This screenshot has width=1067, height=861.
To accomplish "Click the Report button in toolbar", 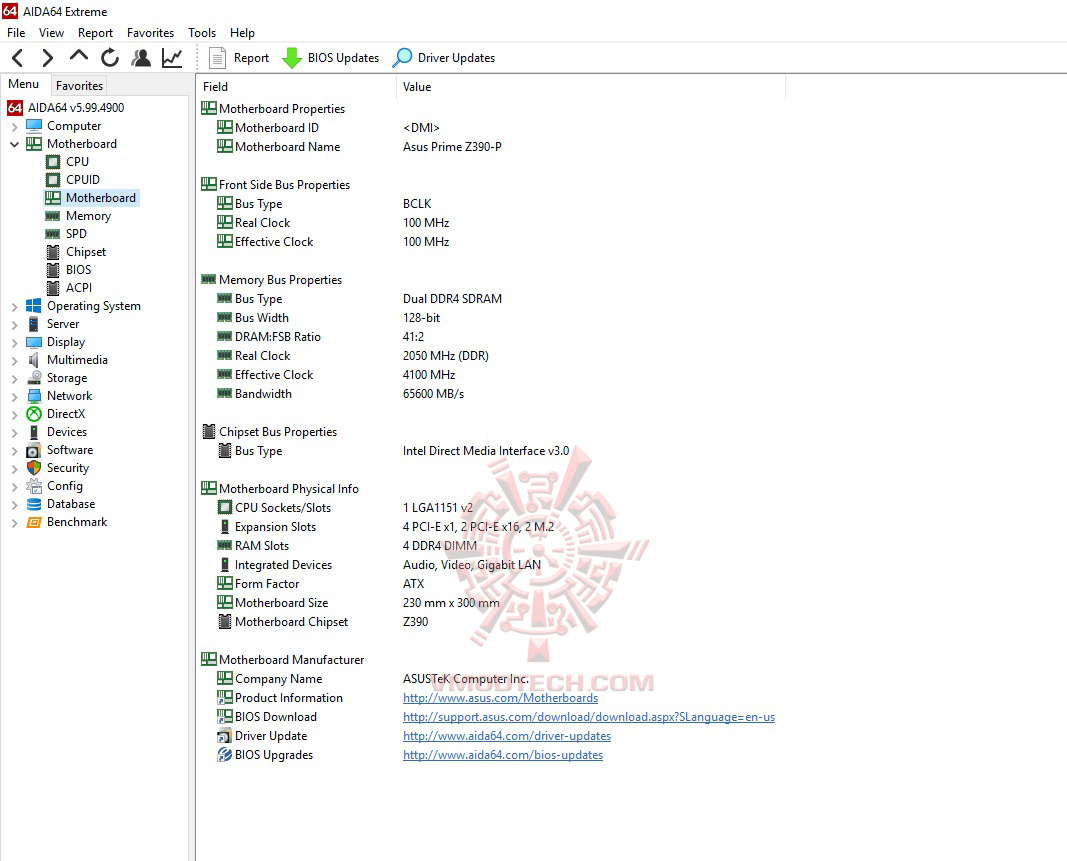I will click(x=238, y=58).
